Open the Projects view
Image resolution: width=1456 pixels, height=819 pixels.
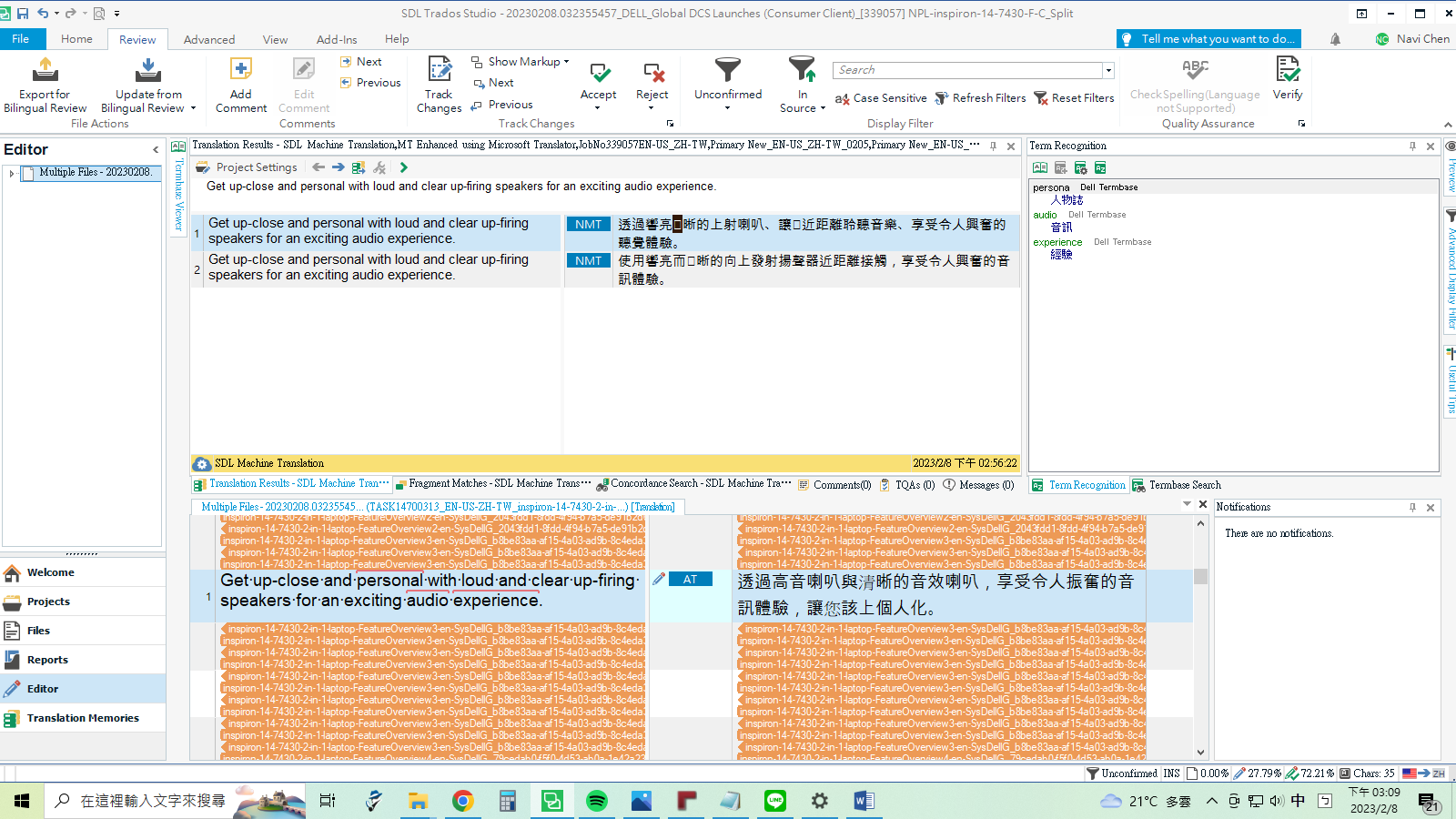83,602
